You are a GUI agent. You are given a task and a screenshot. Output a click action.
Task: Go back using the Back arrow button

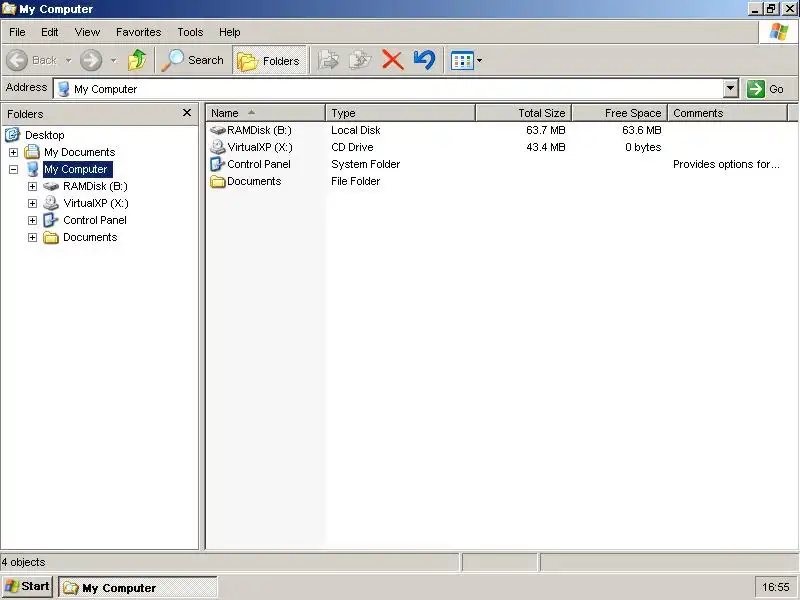[17, 60]
